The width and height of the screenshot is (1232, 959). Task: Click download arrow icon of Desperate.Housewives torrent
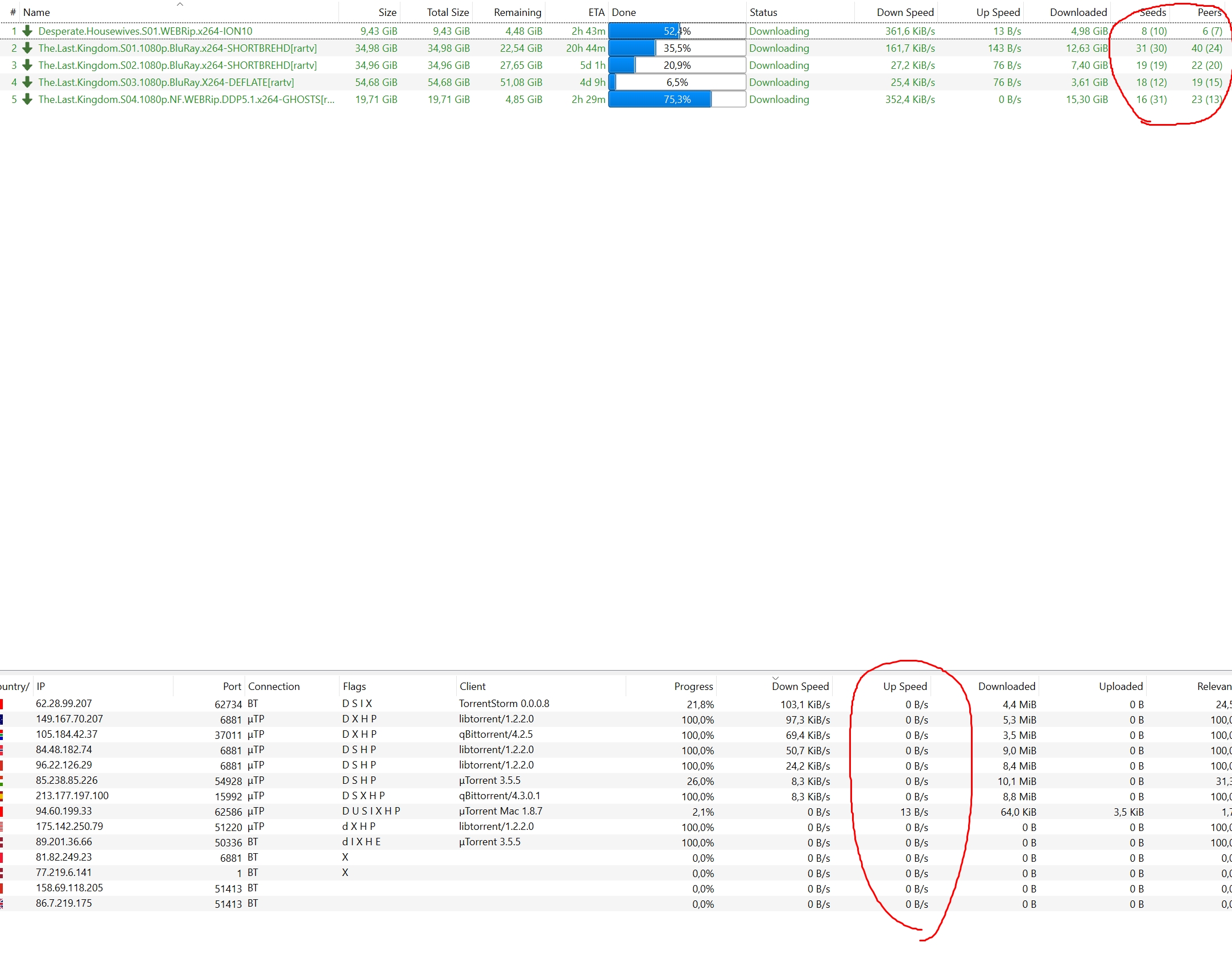coord(27,31)
